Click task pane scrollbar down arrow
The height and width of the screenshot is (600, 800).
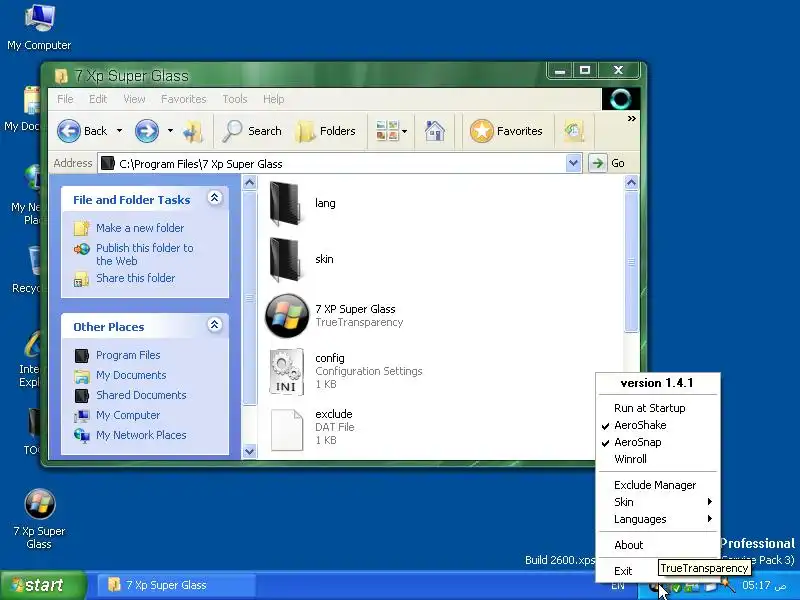249,451
